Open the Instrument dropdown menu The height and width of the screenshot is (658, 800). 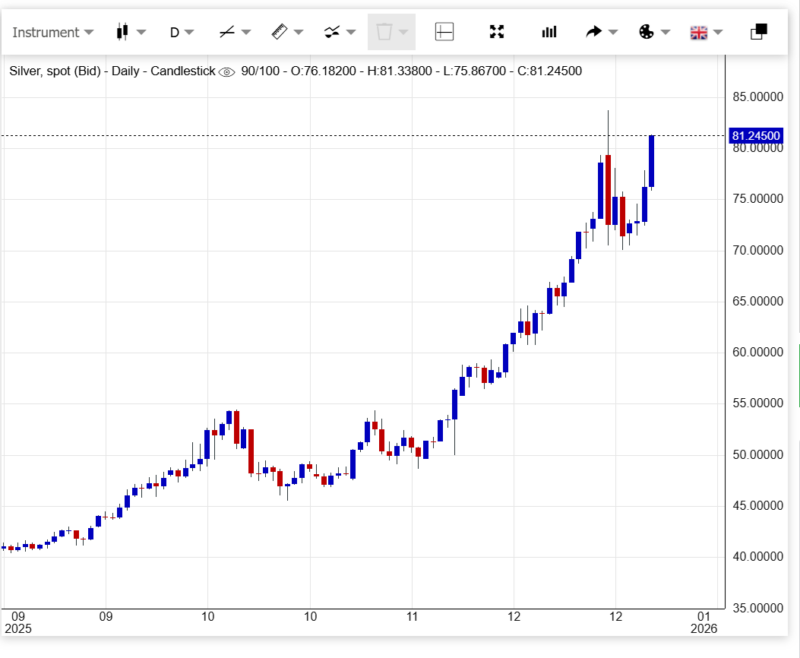tap(52, 32)
